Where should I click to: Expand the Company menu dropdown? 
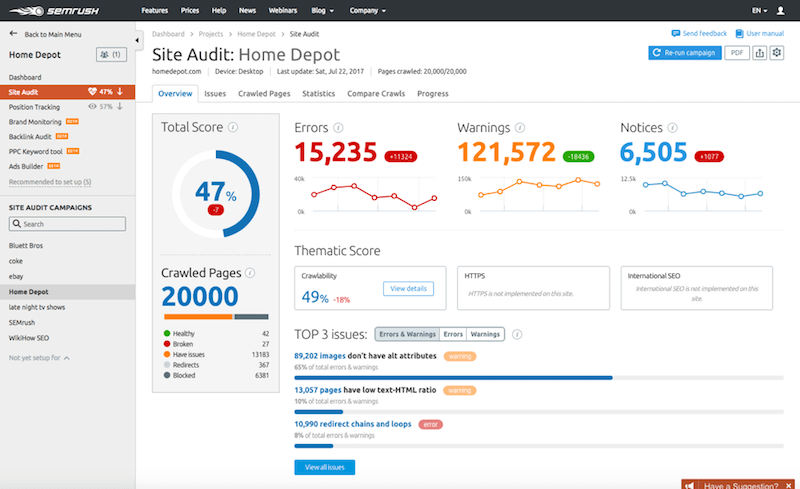pyautogui.click(x=368, y=10)
